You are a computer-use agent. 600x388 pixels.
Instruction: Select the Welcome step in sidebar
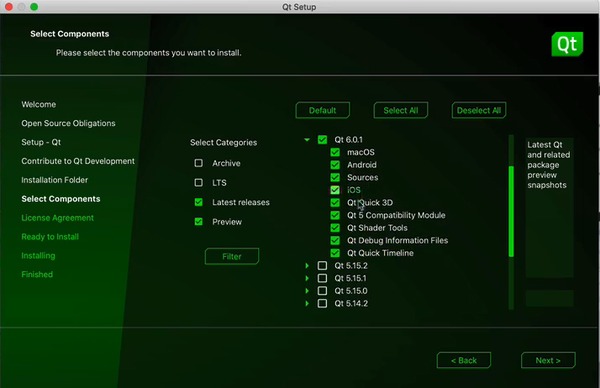click(x=39, y=104)
